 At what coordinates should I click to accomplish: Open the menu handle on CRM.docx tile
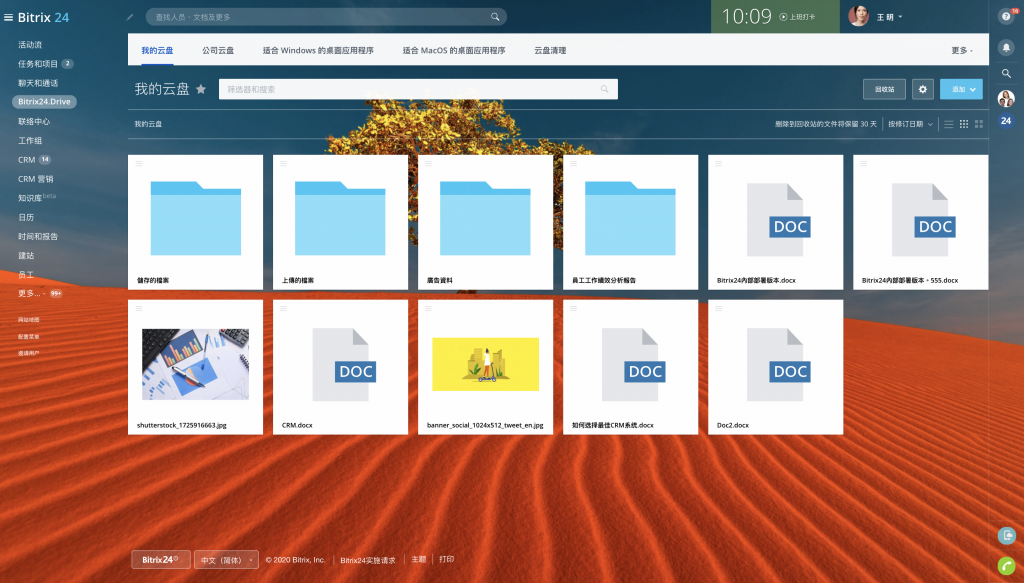[283, 308]
